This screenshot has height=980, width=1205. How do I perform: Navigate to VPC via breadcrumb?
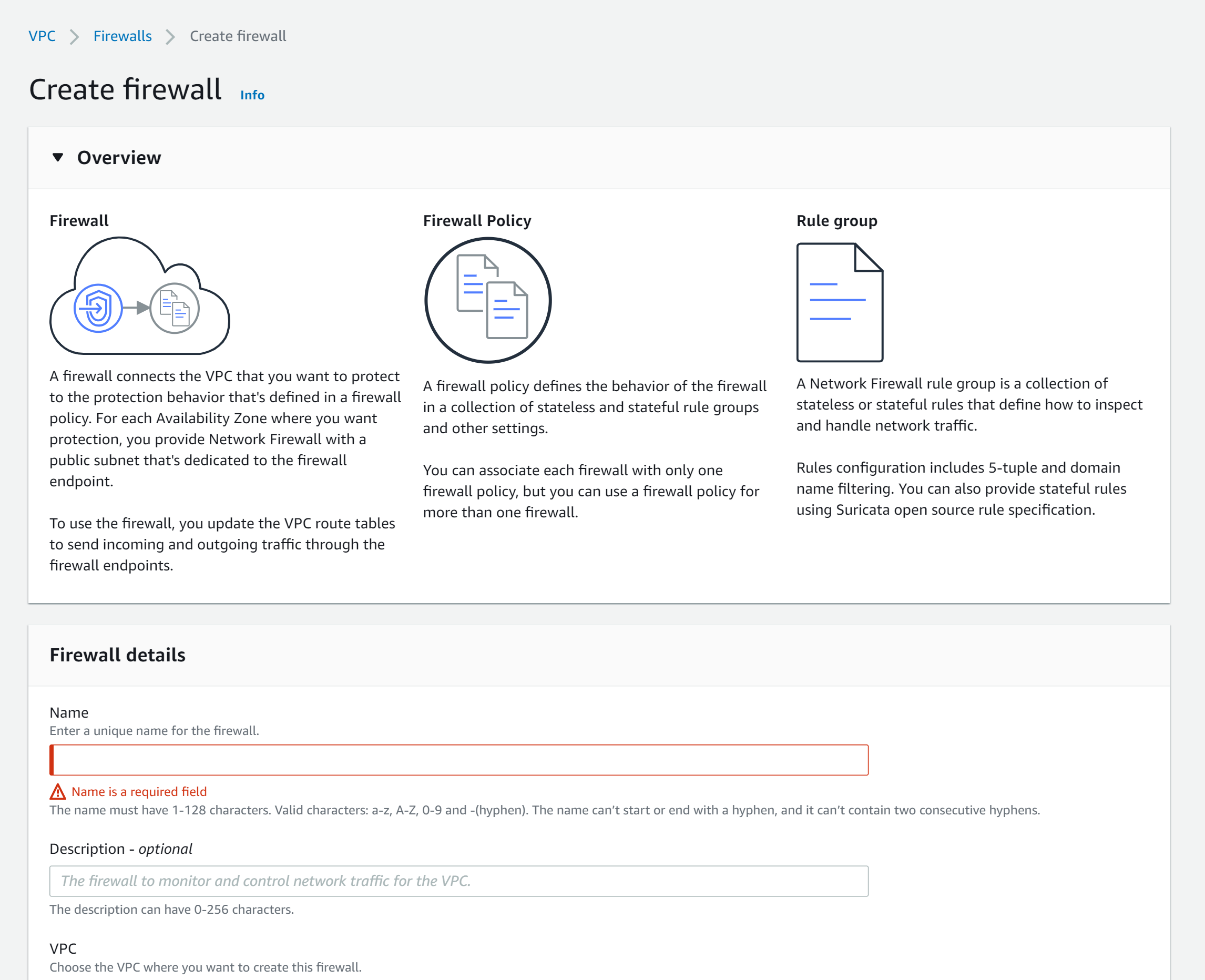pos(42,36)
